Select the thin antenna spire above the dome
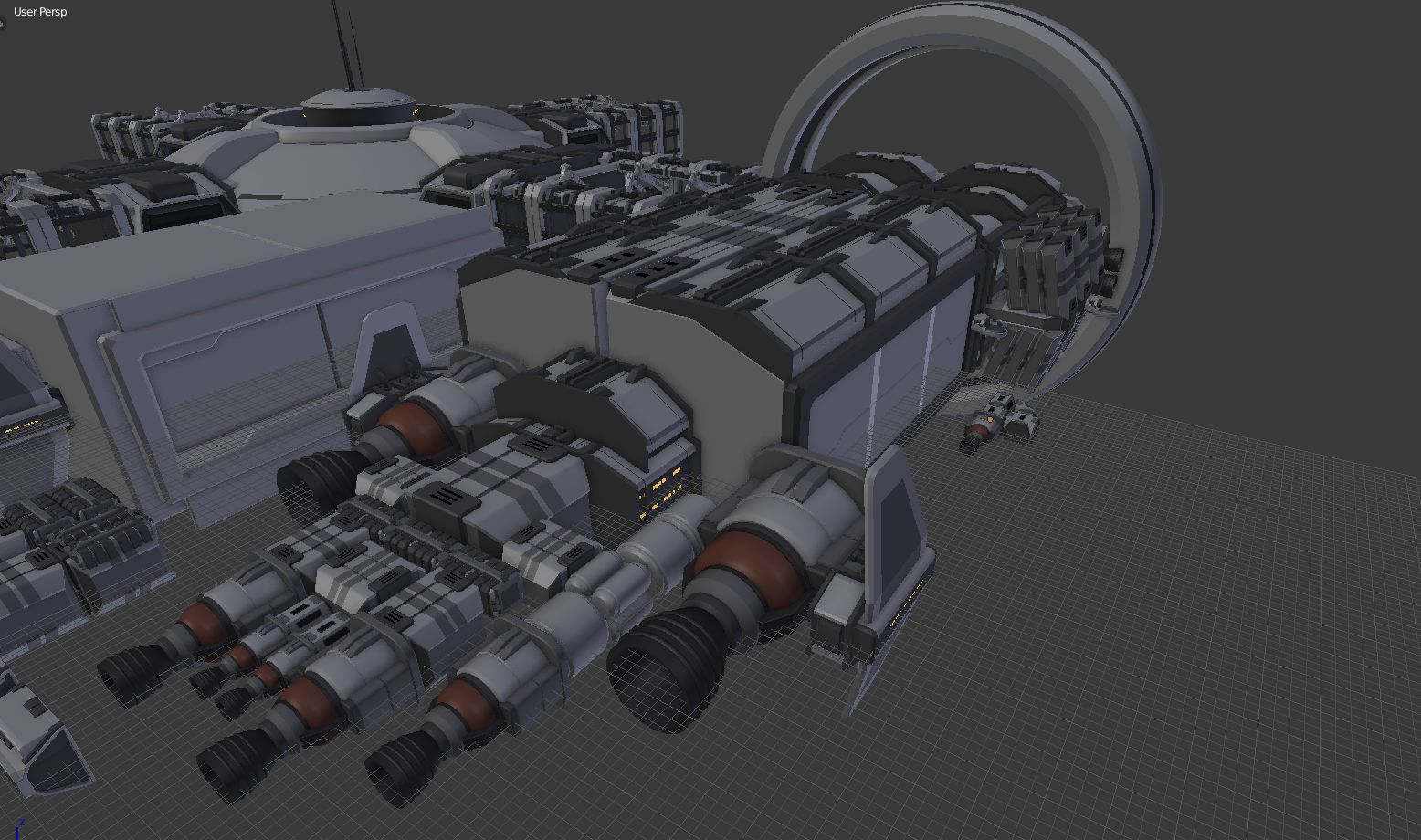This screenshot has width=1421, height=840. (344, 46)
